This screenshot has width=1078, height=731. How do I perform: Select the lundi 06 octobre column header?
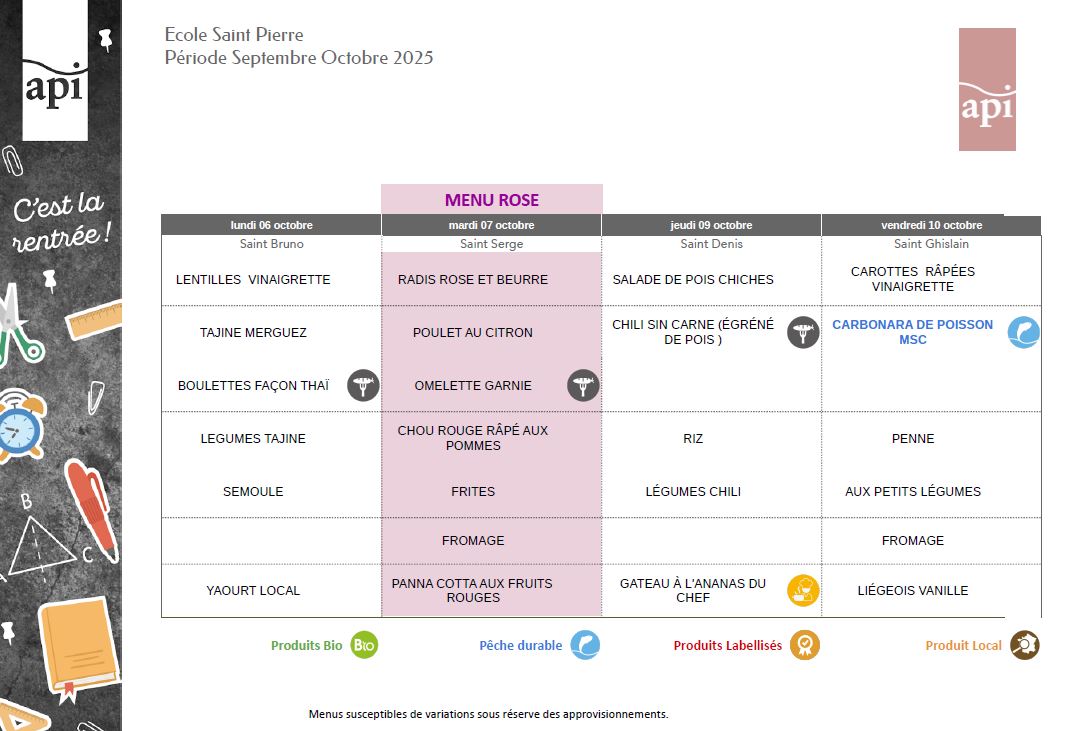(x=272, y=225)
